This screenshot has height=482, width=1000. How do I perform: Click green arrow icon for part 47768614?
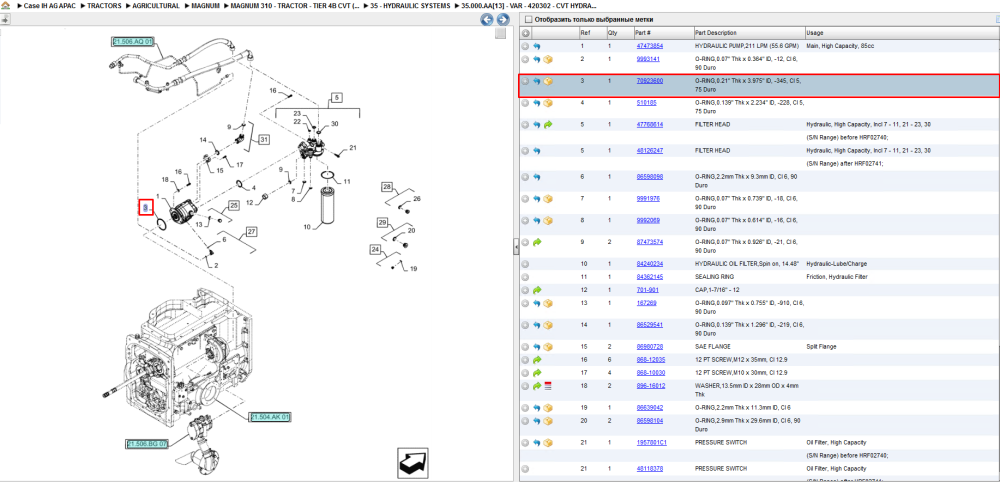coord(548,125)
